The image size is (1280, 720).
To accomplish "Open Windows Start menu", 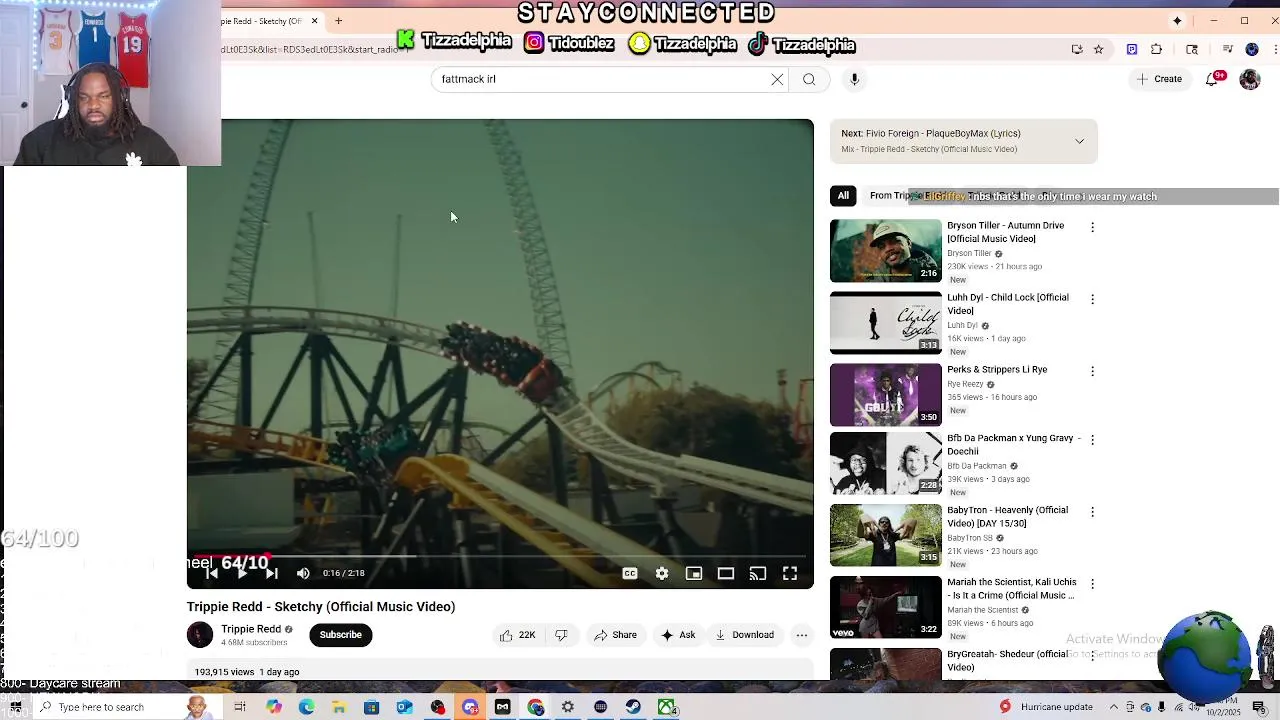I will pos(15,707).
